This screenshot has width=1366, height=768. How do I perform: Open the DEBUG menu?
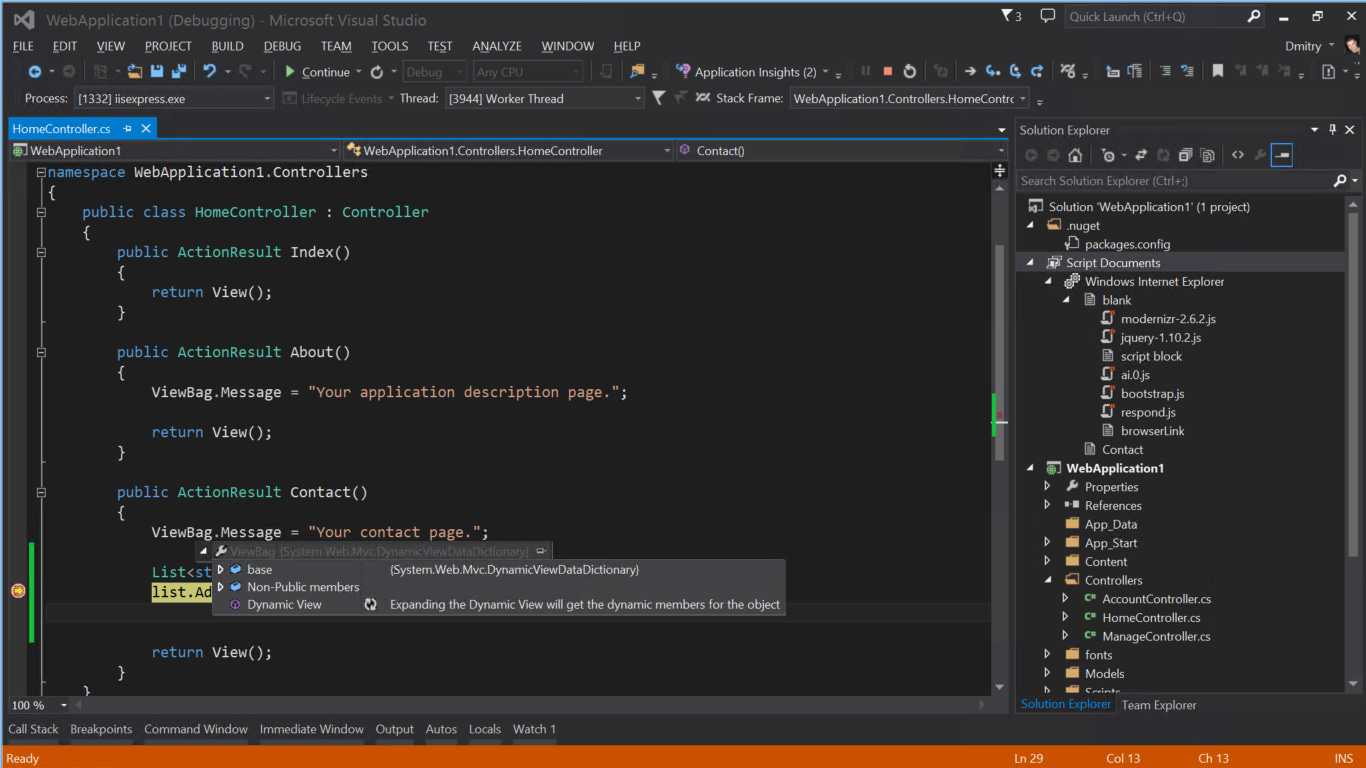pos(282,46)
